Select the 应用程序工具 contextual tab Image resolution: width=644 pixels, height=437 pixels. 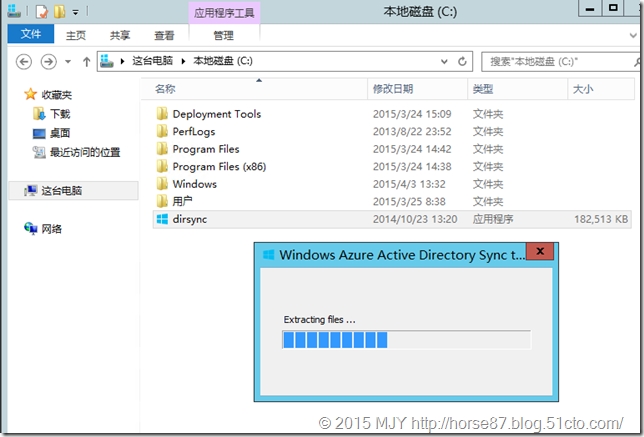tap(224, 13)
